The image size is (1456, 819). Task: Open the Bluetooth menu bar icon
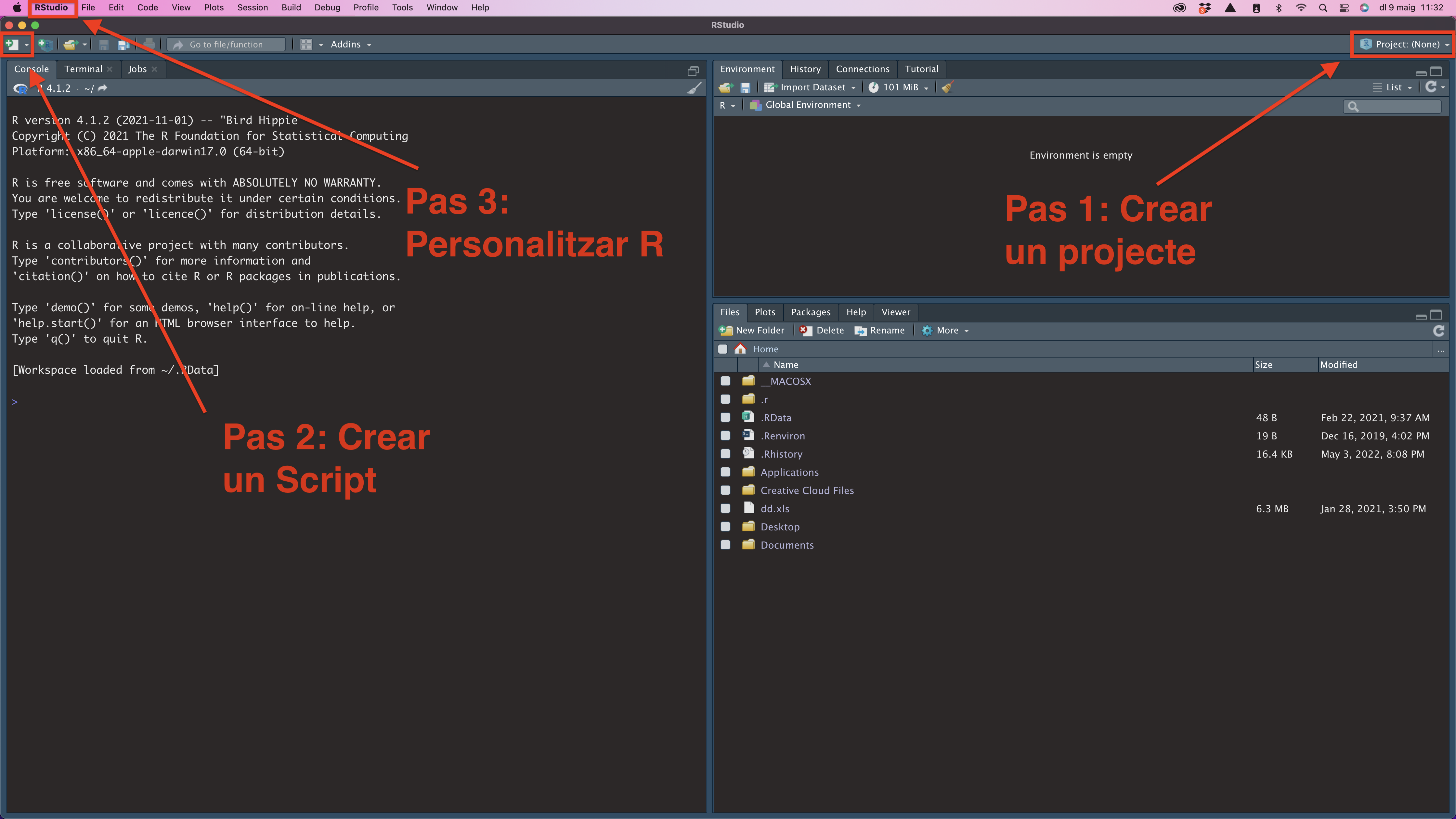(1279, 8)
